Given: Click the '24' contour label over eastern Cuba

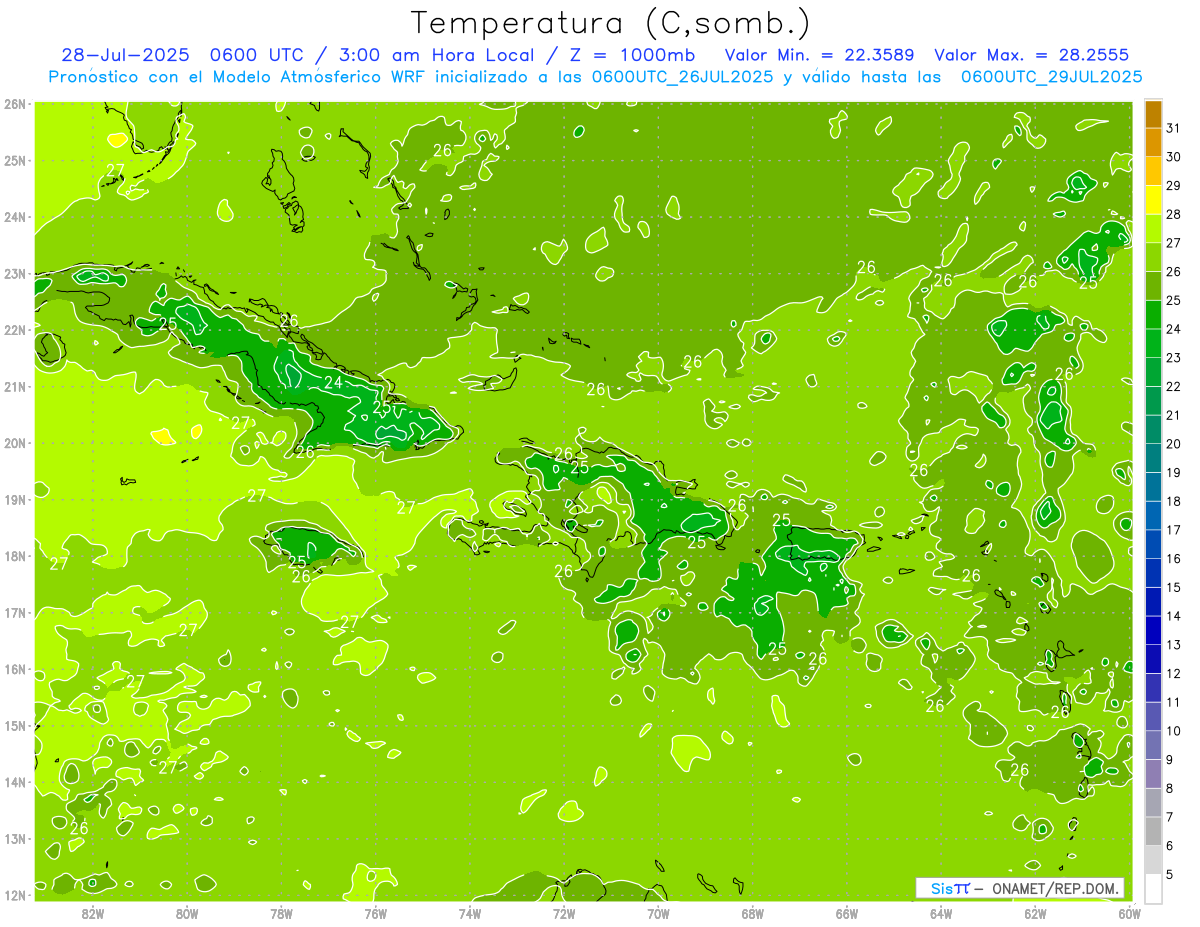Looking at the screenshot, I should coord(333,382).
